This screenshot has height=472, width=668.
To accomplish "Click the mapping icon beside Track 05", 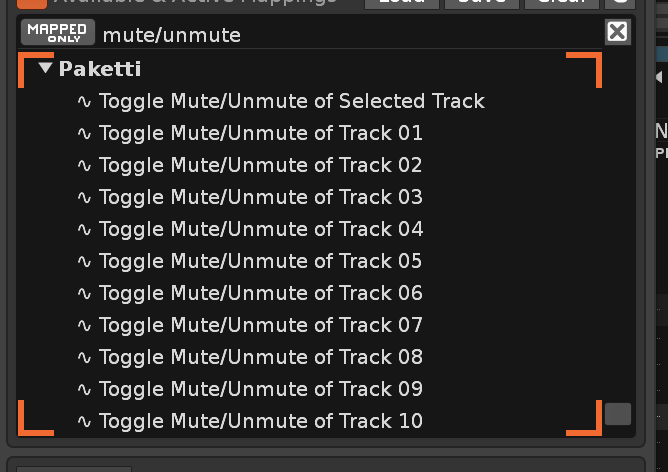I will (84, 261).
